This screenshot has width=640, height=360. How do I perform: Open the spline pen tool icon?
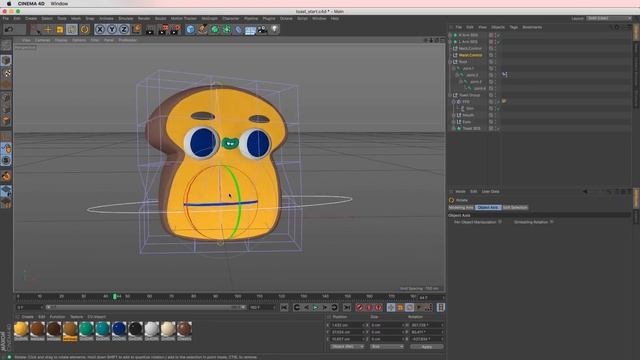[202, 29]
